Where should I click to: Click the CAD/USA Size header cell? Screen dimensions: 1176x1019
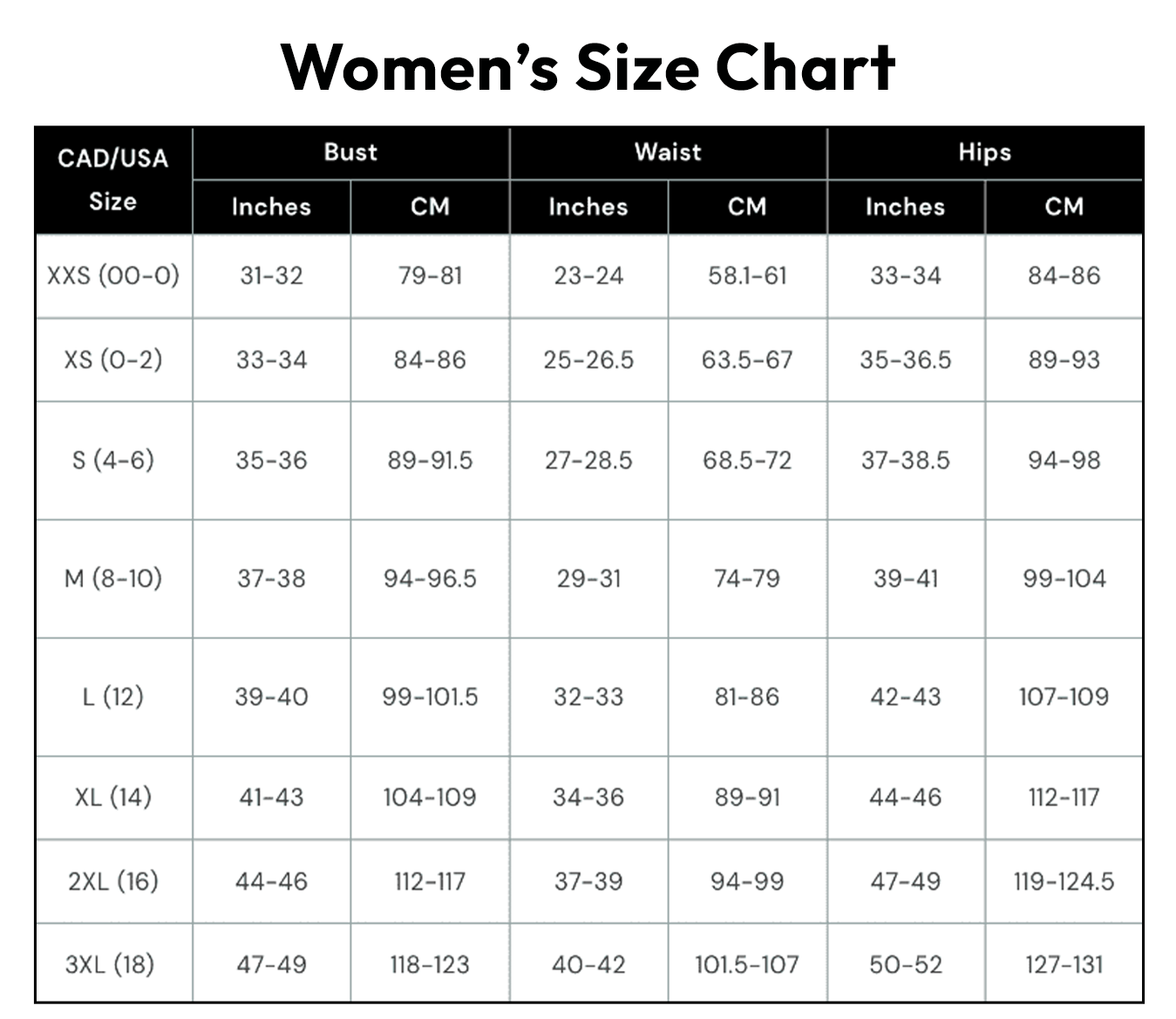[x=113, y=180]
